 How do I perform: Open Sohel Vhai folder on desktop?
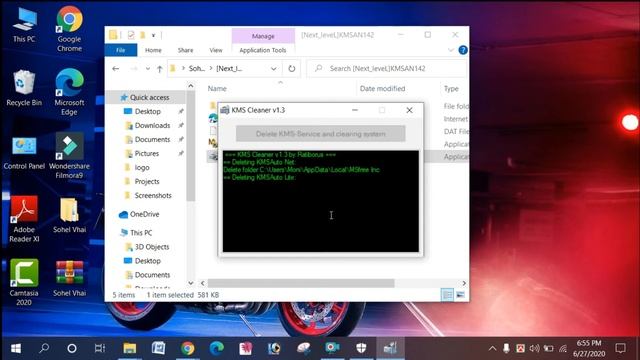click(x=69, y=215)
